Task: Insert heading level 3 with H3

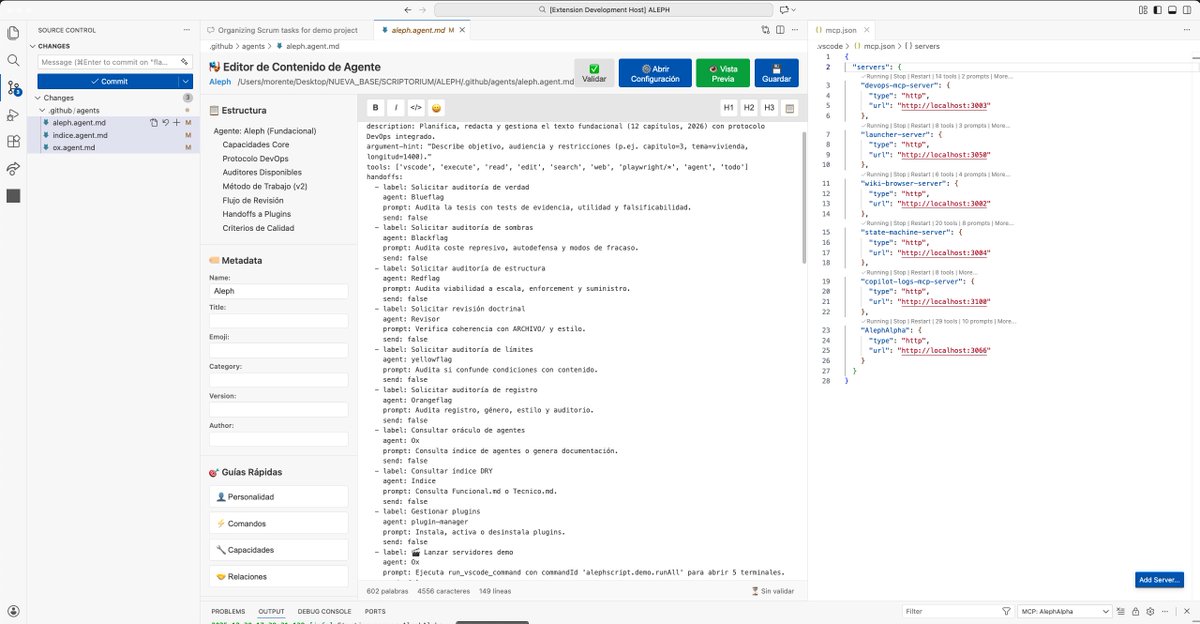Action: click(769, 107)
